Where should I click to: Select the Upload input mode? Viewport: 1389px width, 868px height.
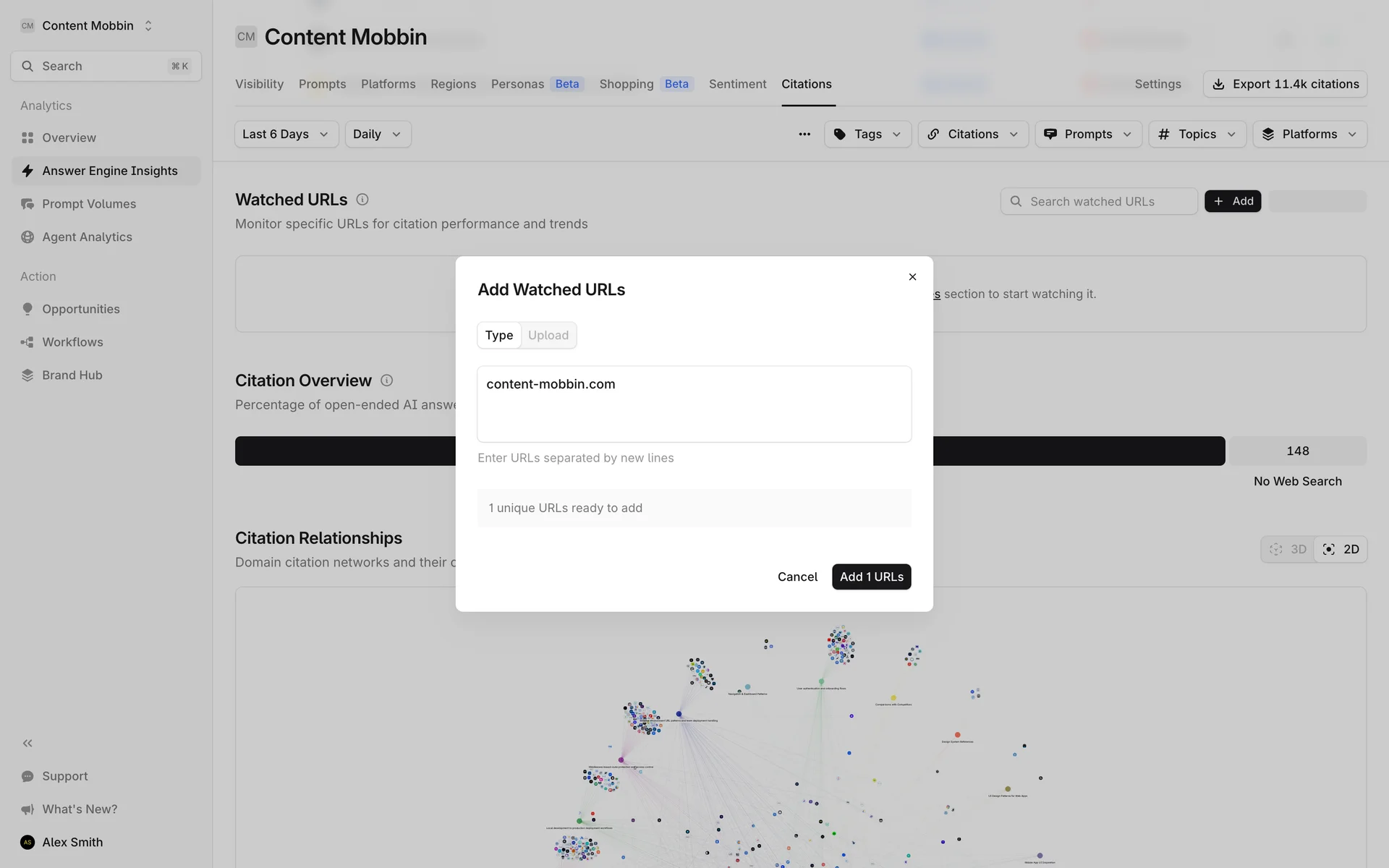click(548, 336)
